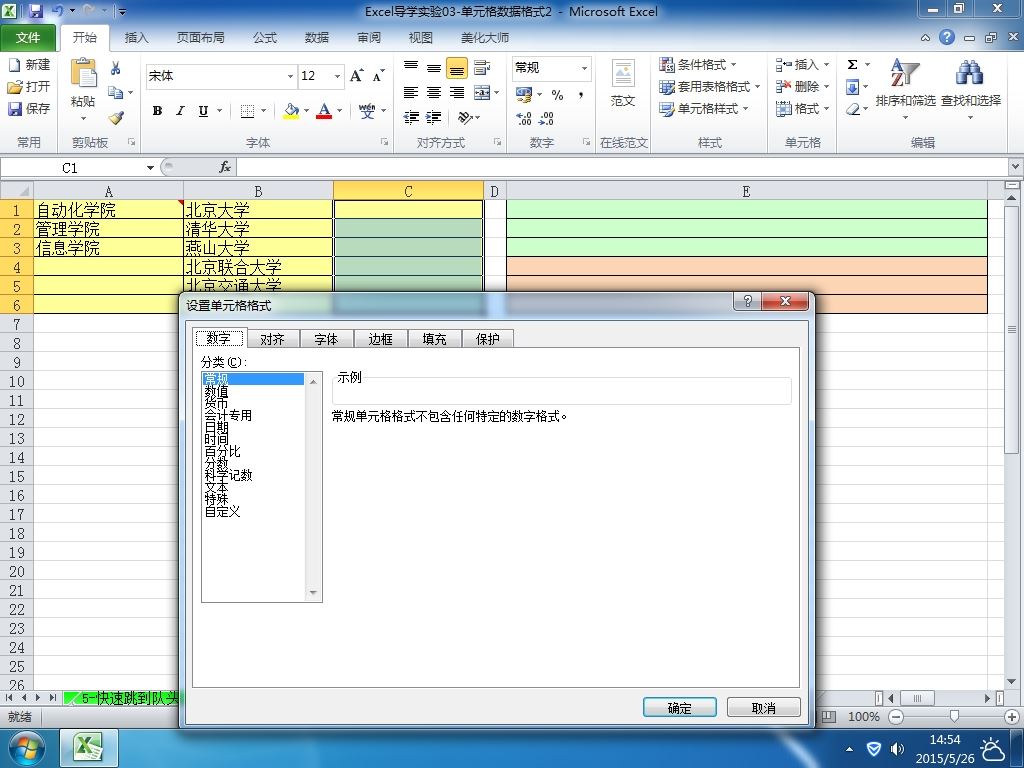
Task: Increase font size with large A
Action: tap(357, 76)
